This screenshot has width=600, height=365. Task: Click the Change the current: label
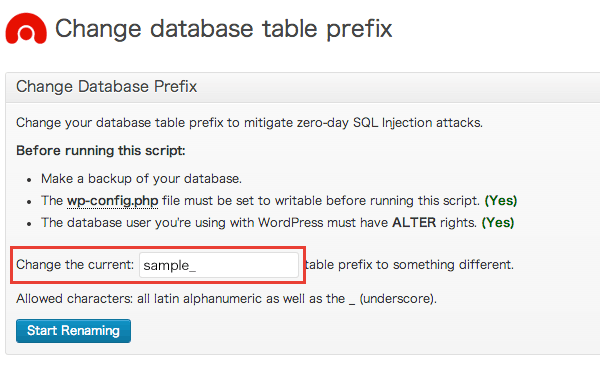(75, 264)
